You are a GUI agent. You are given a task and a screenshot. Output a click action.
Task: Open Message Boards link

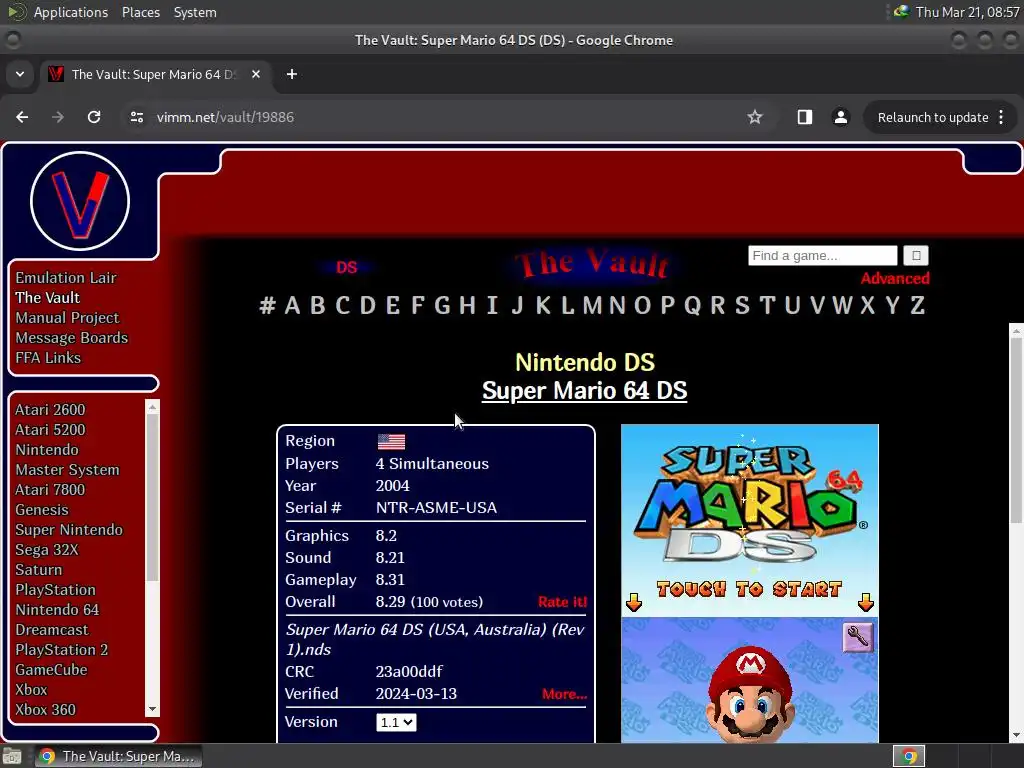coord(72,338)
